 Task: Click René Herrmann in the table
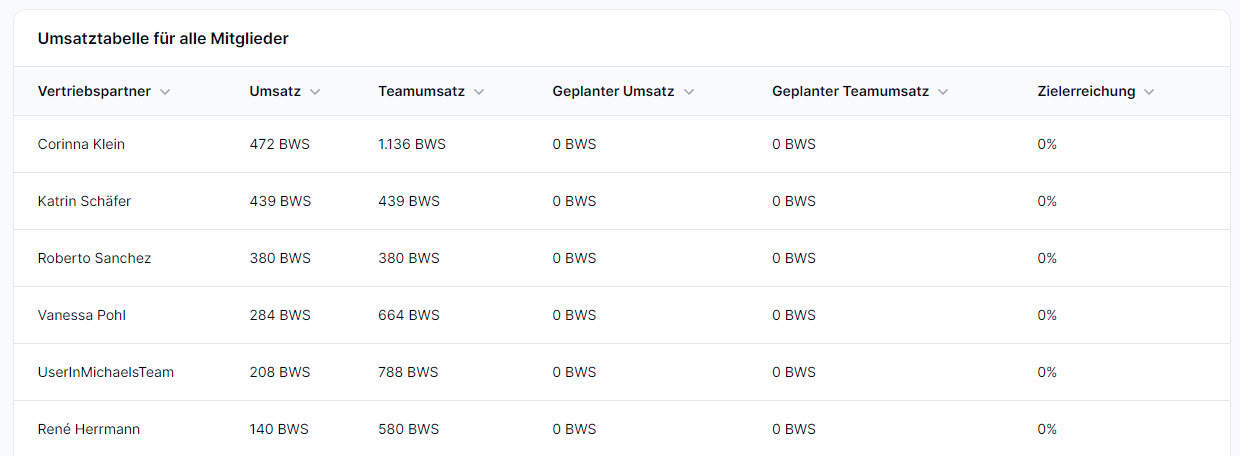click(88, 429)
